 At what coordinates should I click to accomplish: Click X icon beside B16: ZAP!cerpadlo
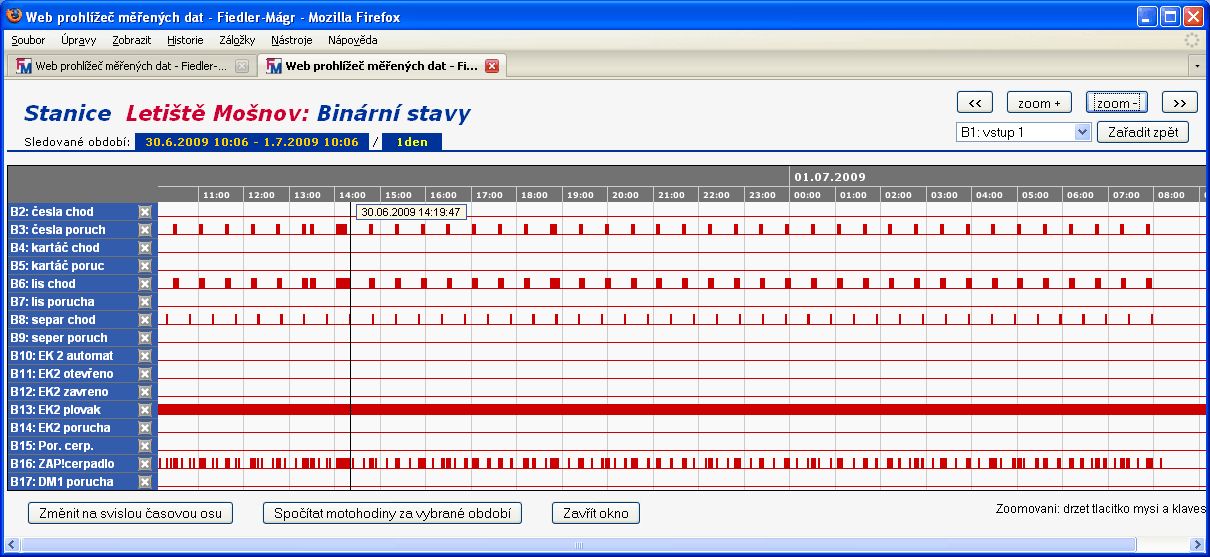[x=145, y=464]
